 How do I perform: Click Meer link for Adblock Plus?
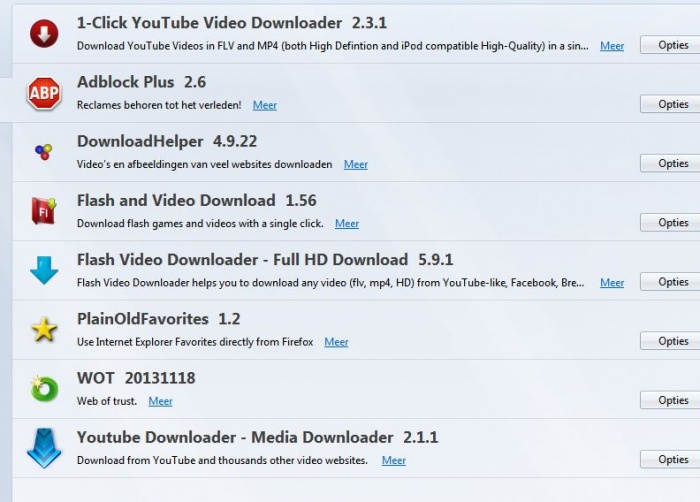point(265,105)
